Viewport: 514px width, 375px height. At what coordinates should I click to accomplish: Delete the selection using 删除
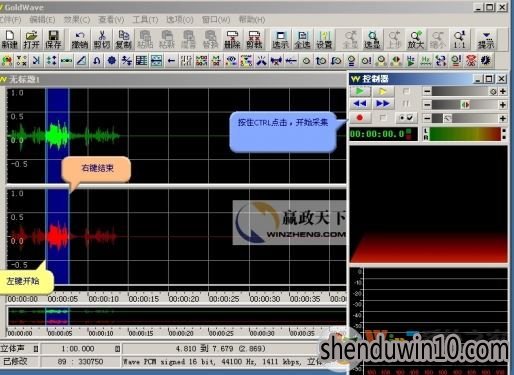(232, 39)
